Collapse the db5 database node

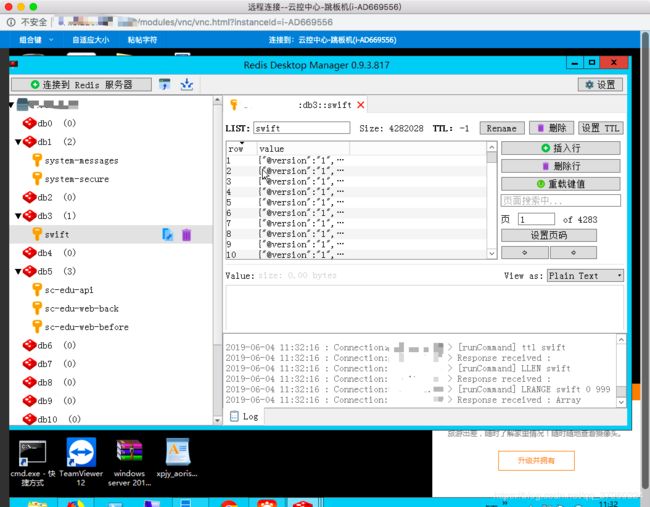pos(18,272)
